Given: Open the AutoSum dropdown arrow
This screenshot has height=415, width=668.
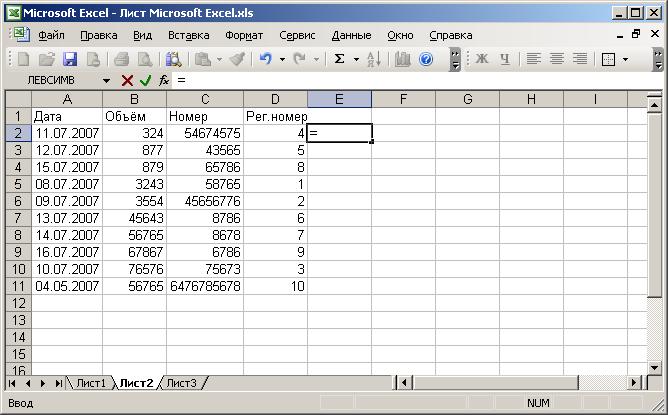Looking at the screenshot, I should (x=355, y=59).
